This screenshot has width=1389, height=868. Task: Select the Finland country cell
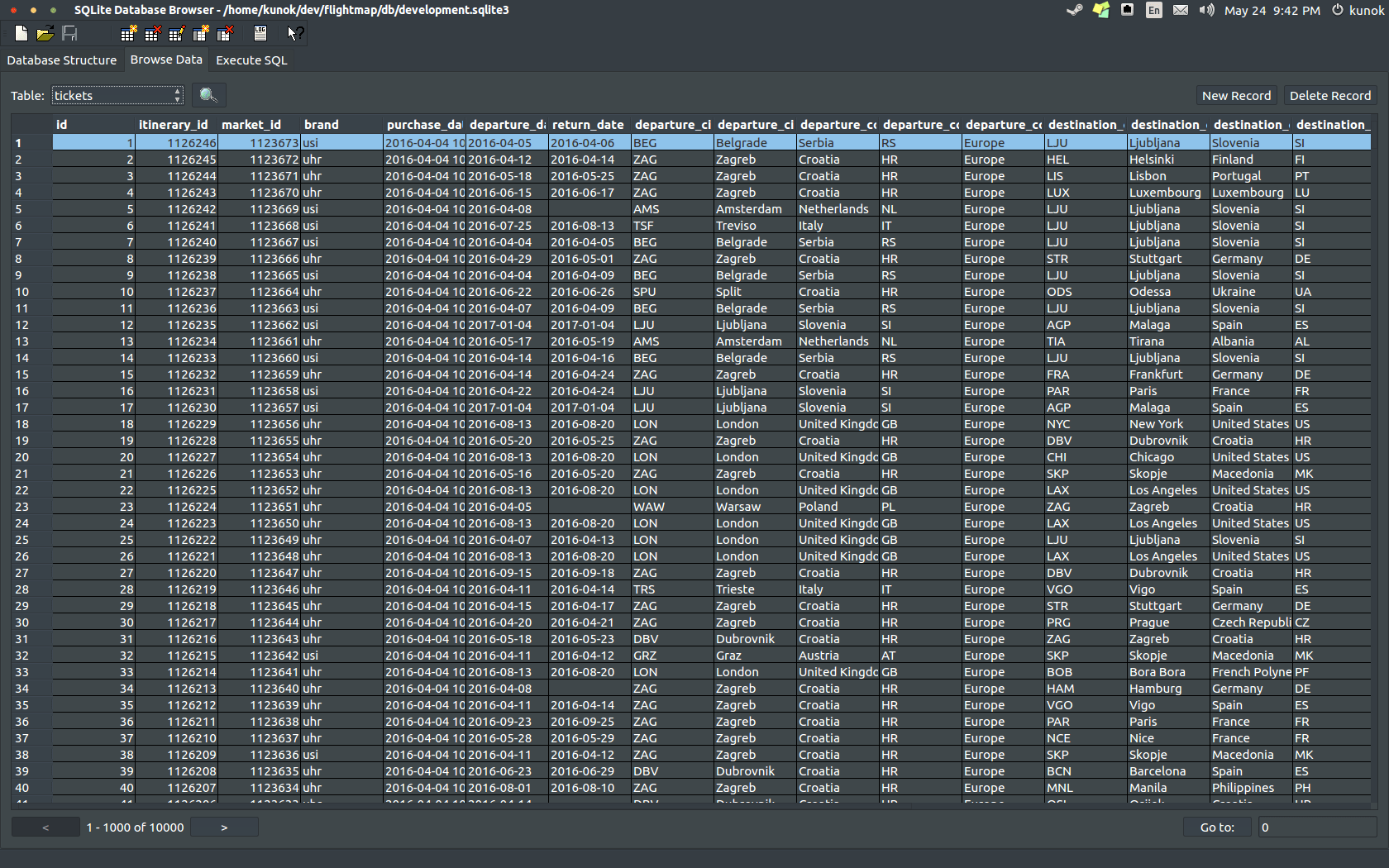pyautogui.click(x=1252, y=160)
